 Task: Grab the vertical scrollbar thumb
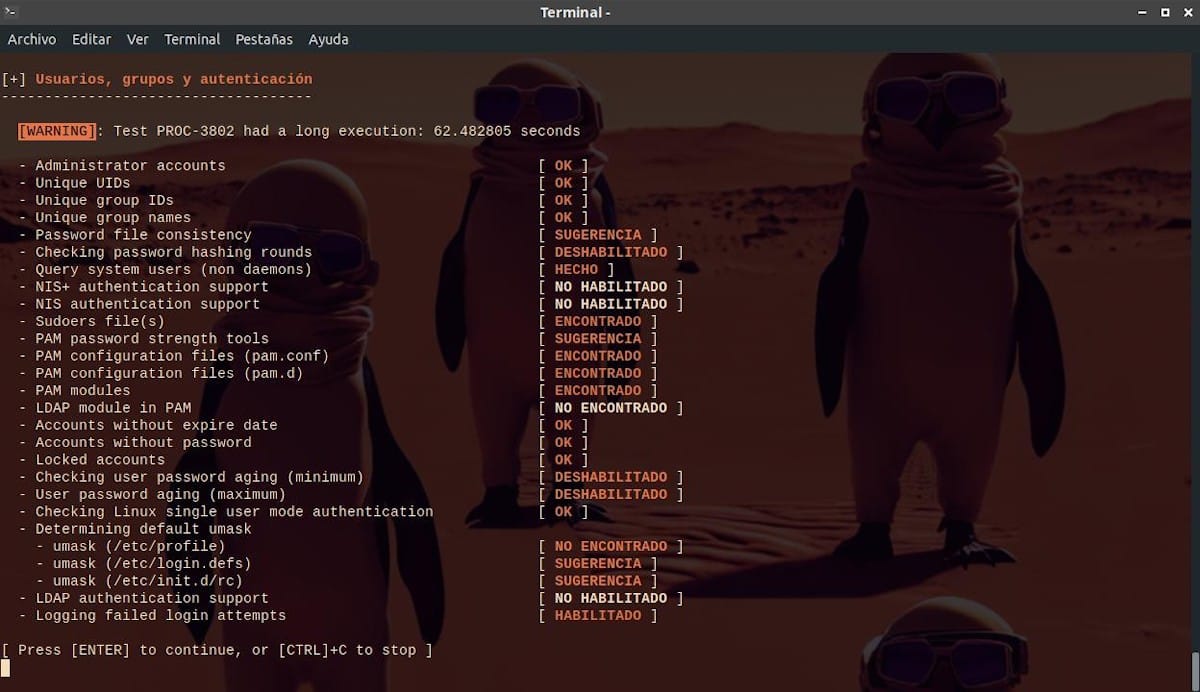(x=1195, y=670)
